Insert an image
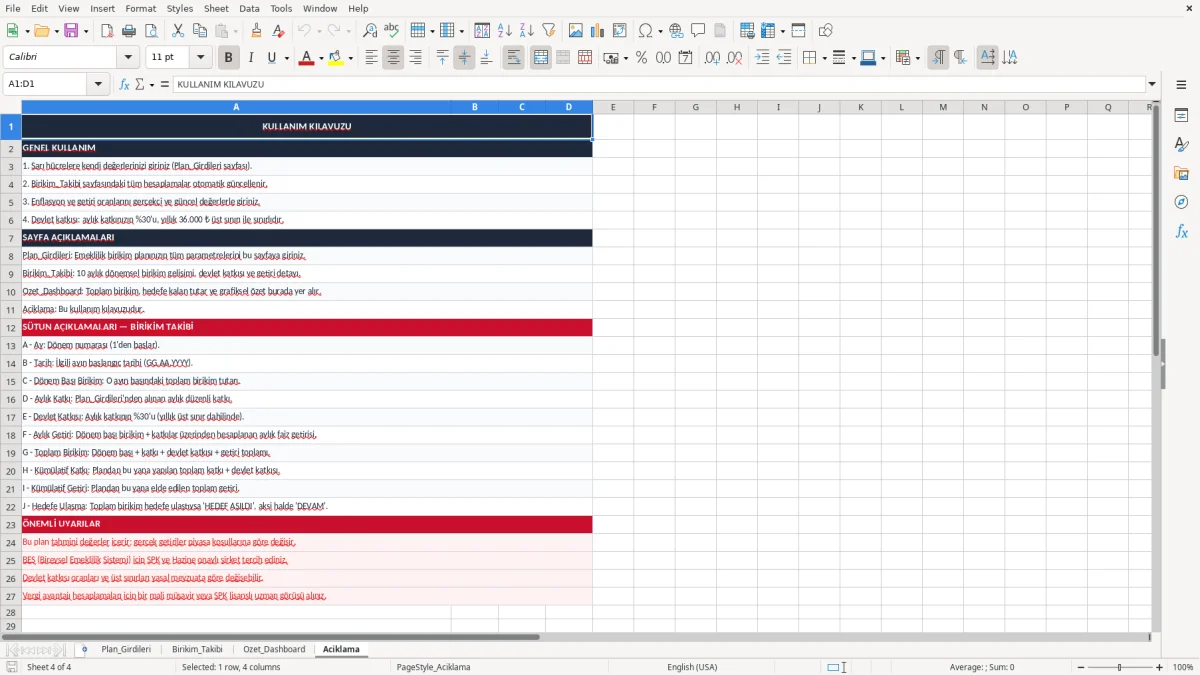 click(x=576, y=31)
